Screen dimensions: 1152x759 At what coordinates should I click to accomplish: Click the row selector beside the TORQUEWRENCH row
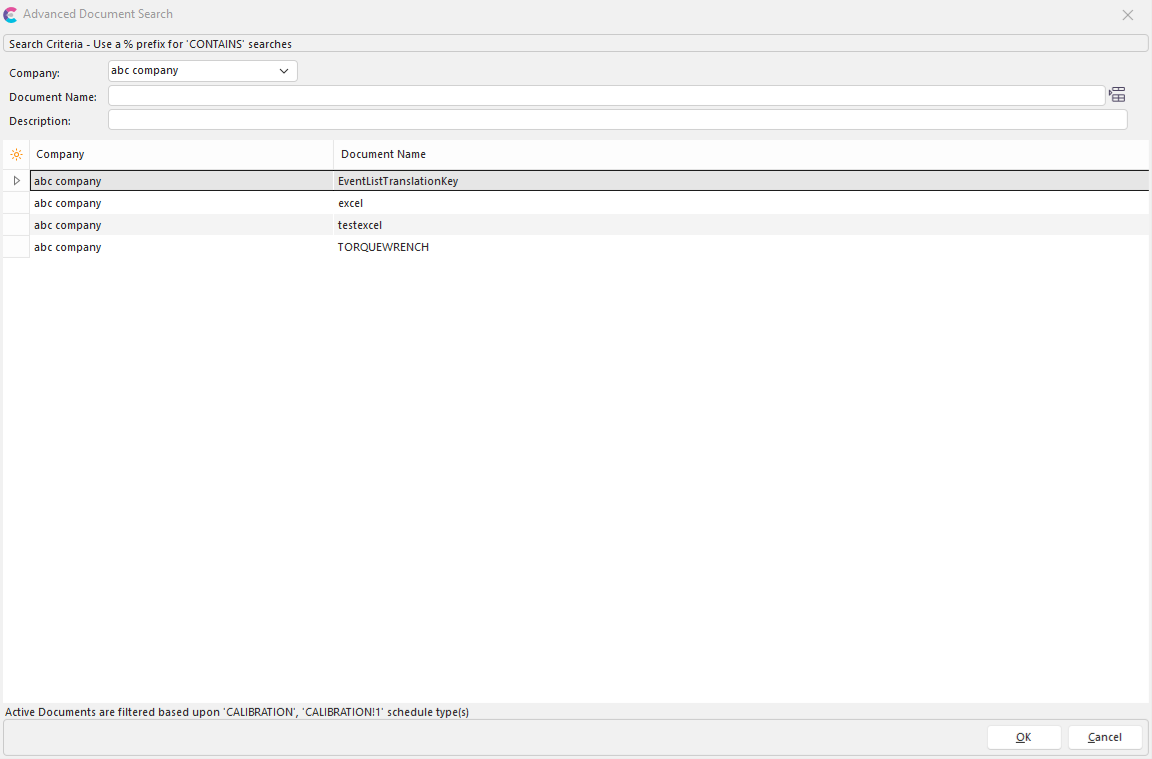(16, 247)
